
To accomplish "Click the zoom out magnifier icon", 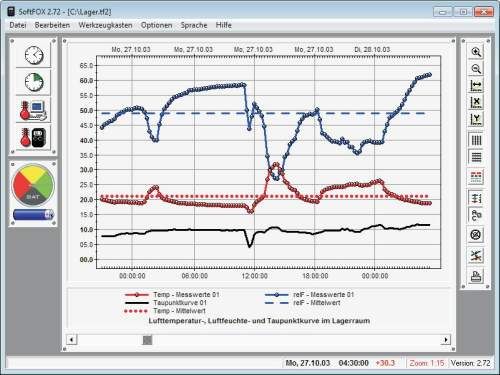I will 476,69.
